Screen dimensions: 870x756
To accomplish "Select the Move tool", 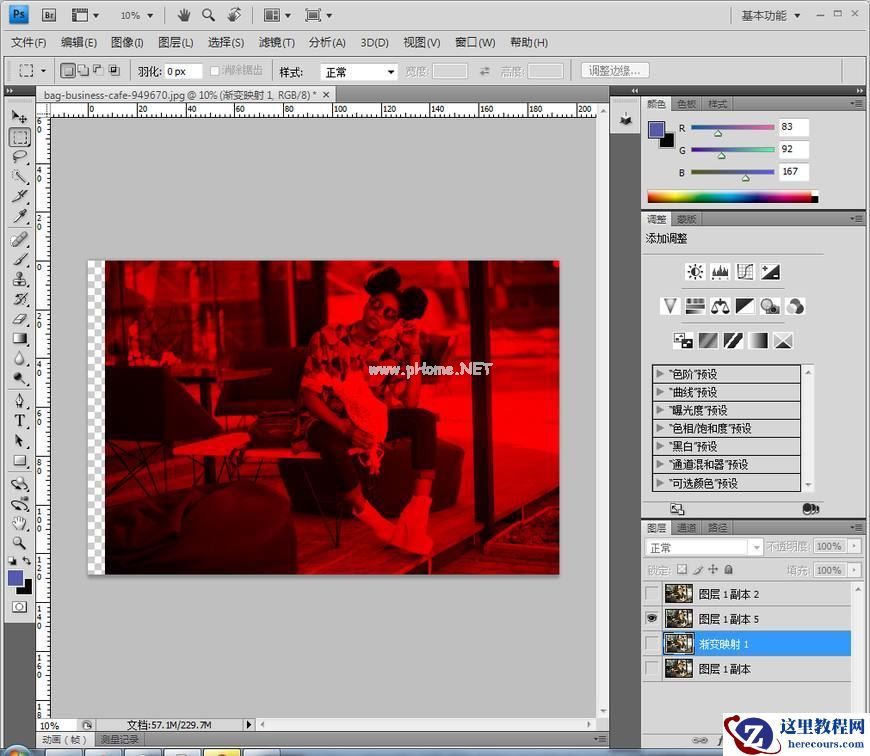I will point(19,117).
